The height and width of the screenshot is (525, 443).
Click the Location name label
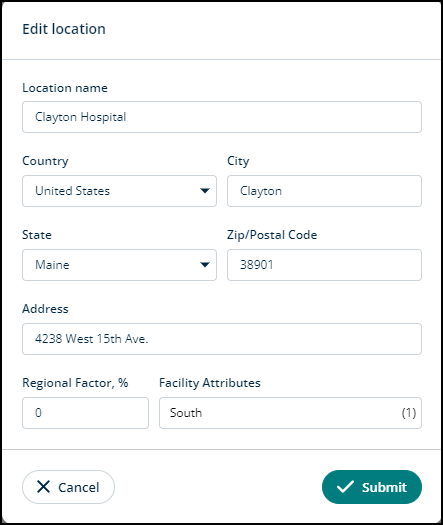point(65,88)
